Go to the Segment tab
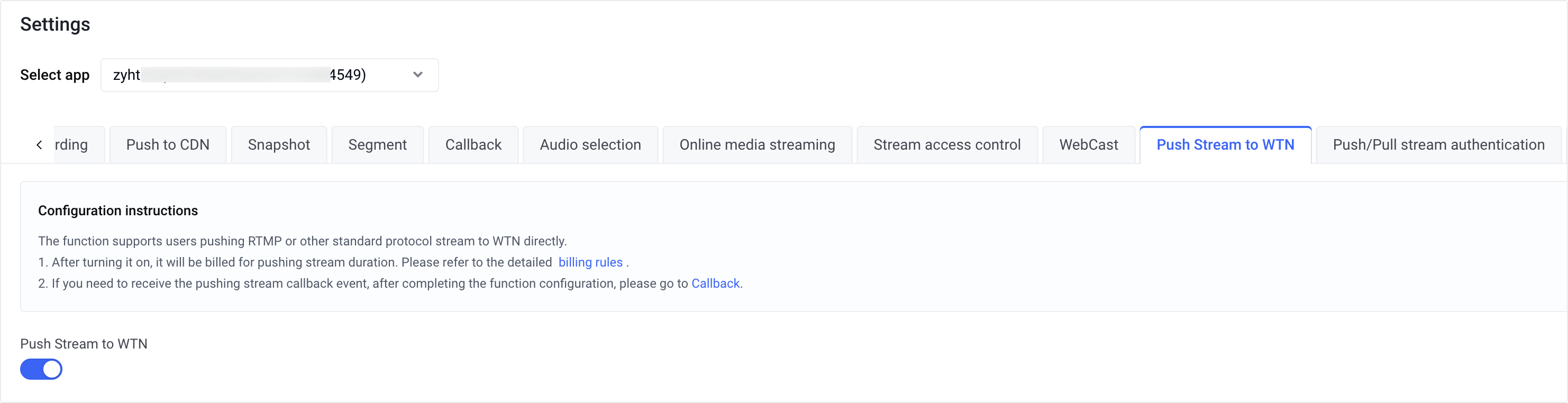1568x403 pixels. (x=377, y=145)
